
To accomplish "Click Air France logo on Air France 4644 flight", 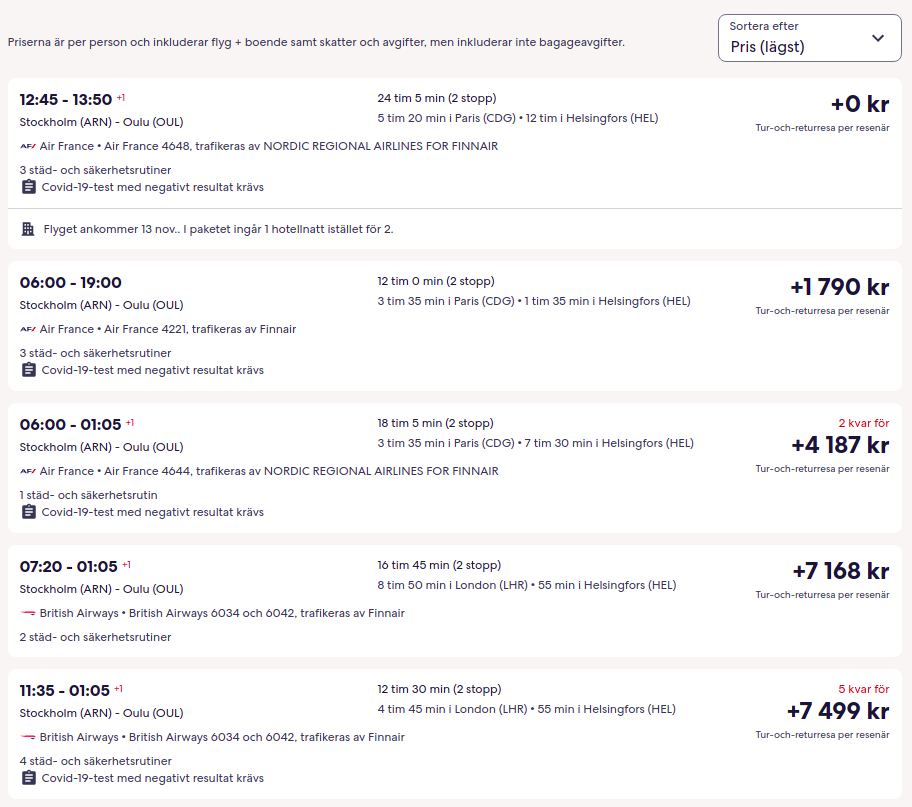I will coord(28,471).
